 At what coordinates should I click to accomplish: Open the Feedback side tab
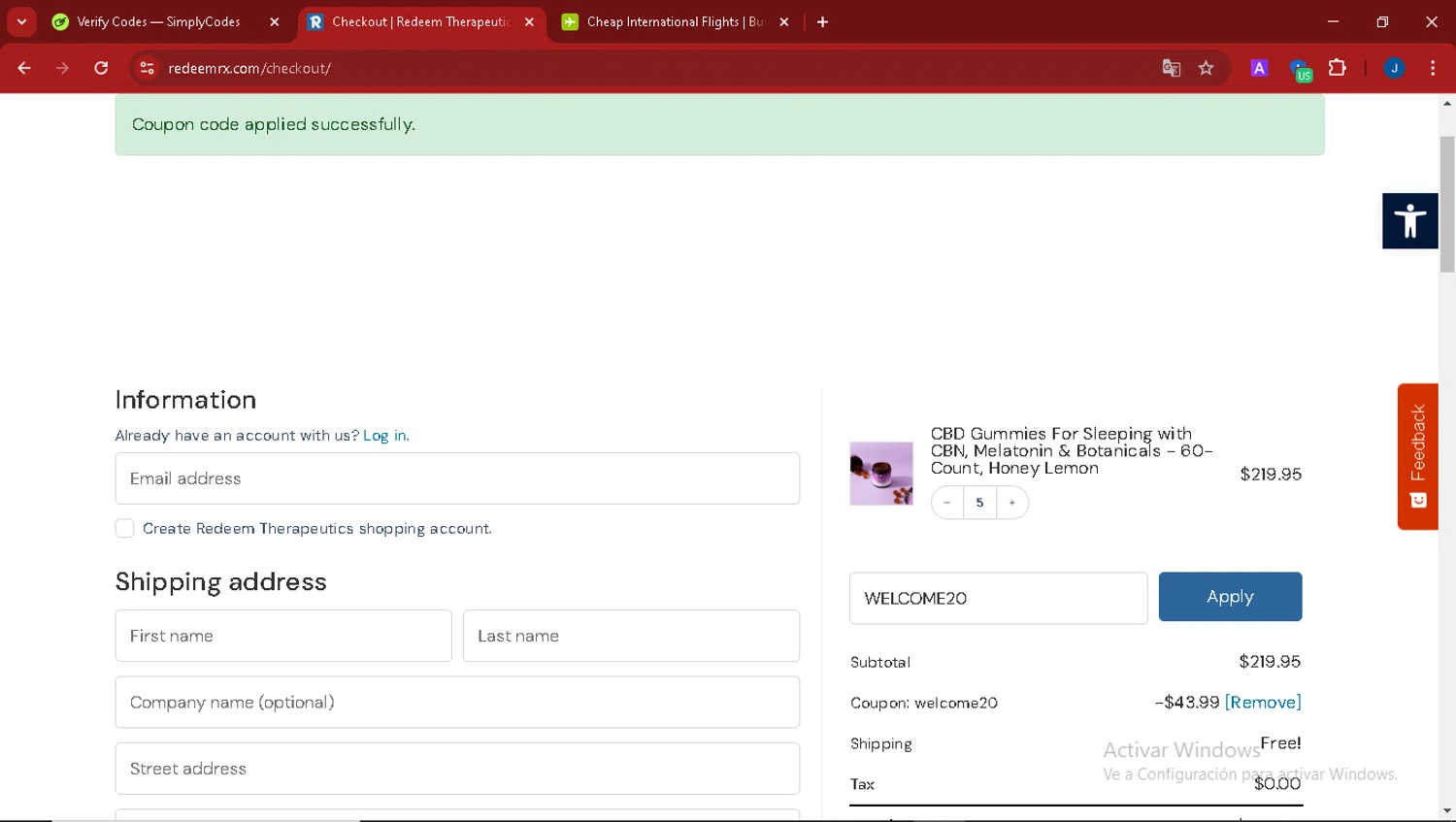point(1417,456)
